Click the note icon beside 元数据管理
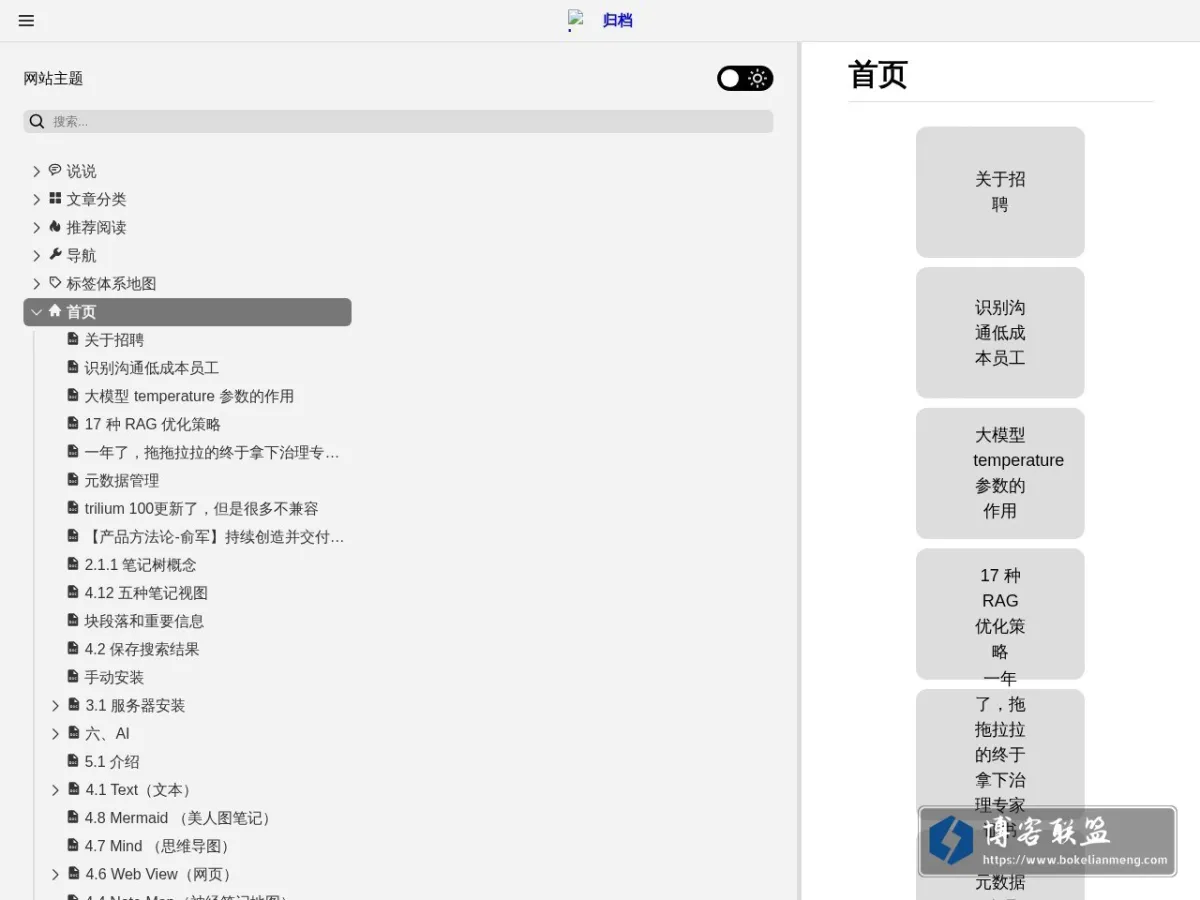The image size is (1200, 900). click(x=73, y=479)
